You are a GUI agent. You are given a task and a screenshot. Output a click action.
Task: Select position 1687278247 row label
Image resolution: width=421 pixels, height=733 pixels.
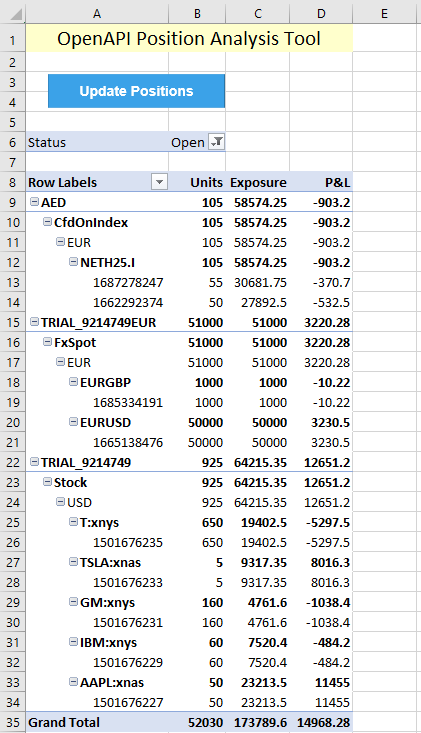(128, 282)
